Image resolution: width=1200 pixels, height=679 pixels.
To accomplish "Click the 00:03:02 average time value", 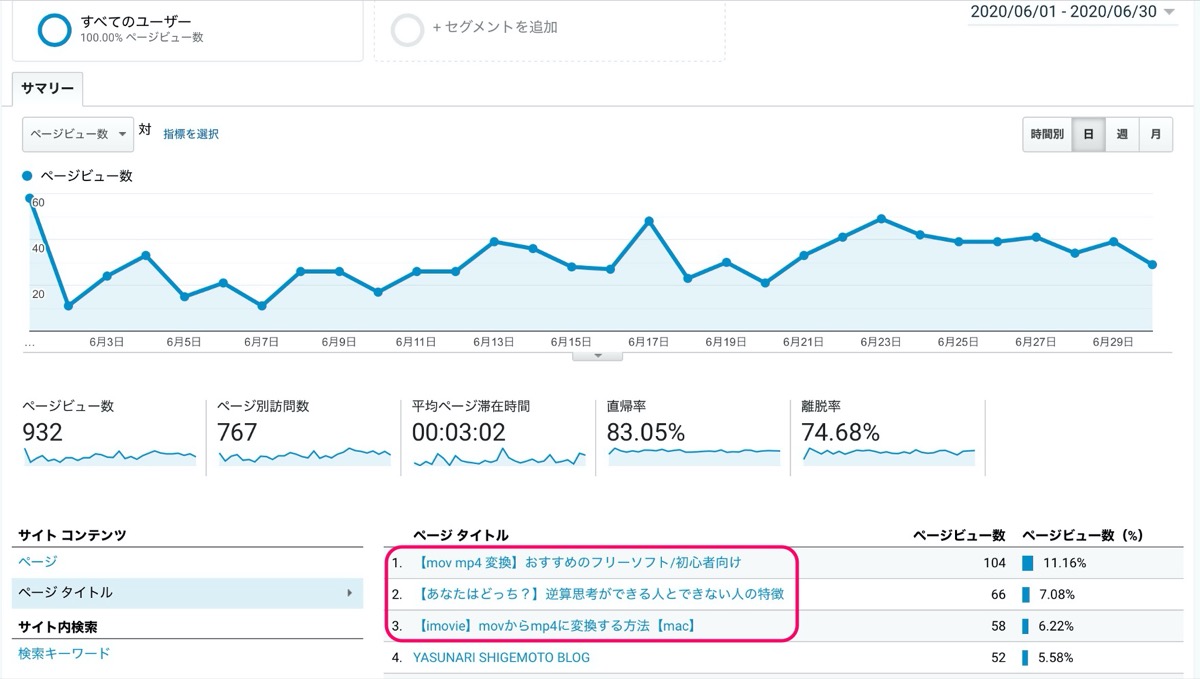I will [x=459, y=433].
